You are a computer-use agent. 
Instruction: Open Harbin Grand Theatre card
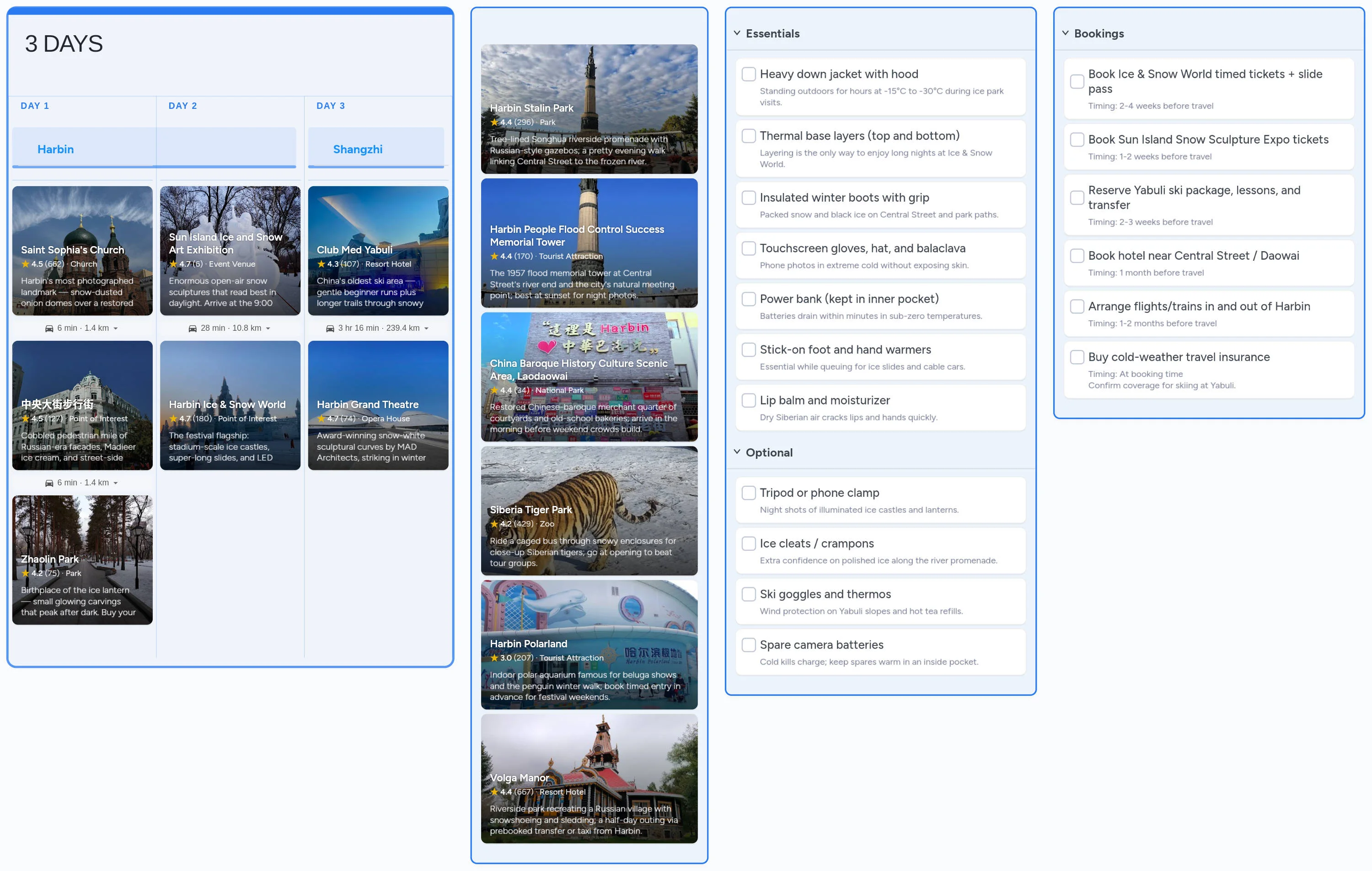(x=378, y=405)
